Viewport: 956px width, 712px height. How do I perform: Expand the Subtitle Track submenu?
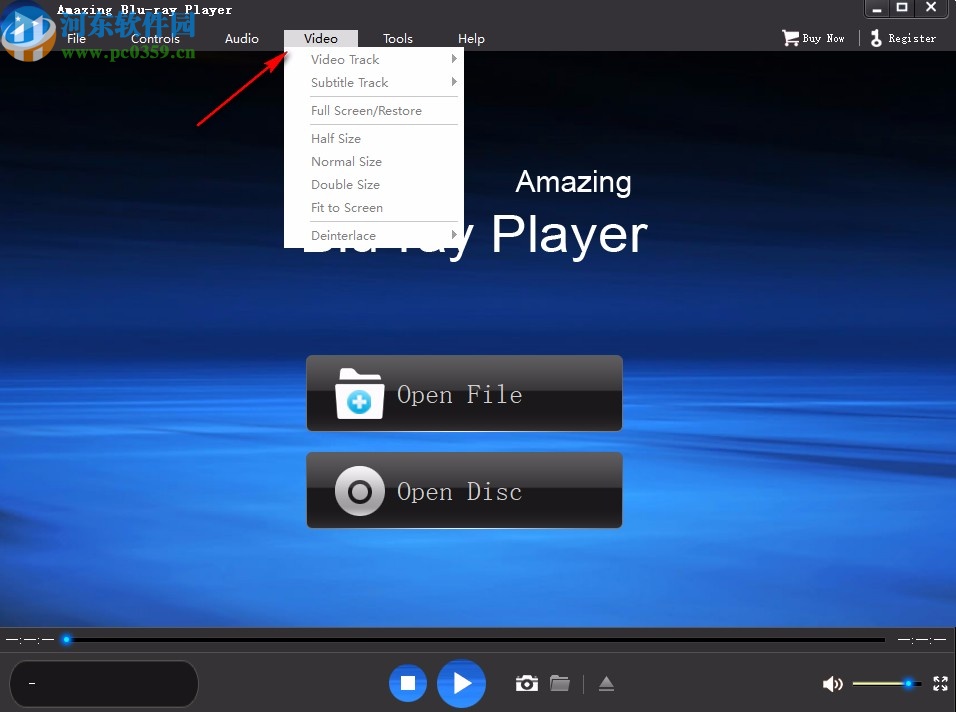coord(349,82)
